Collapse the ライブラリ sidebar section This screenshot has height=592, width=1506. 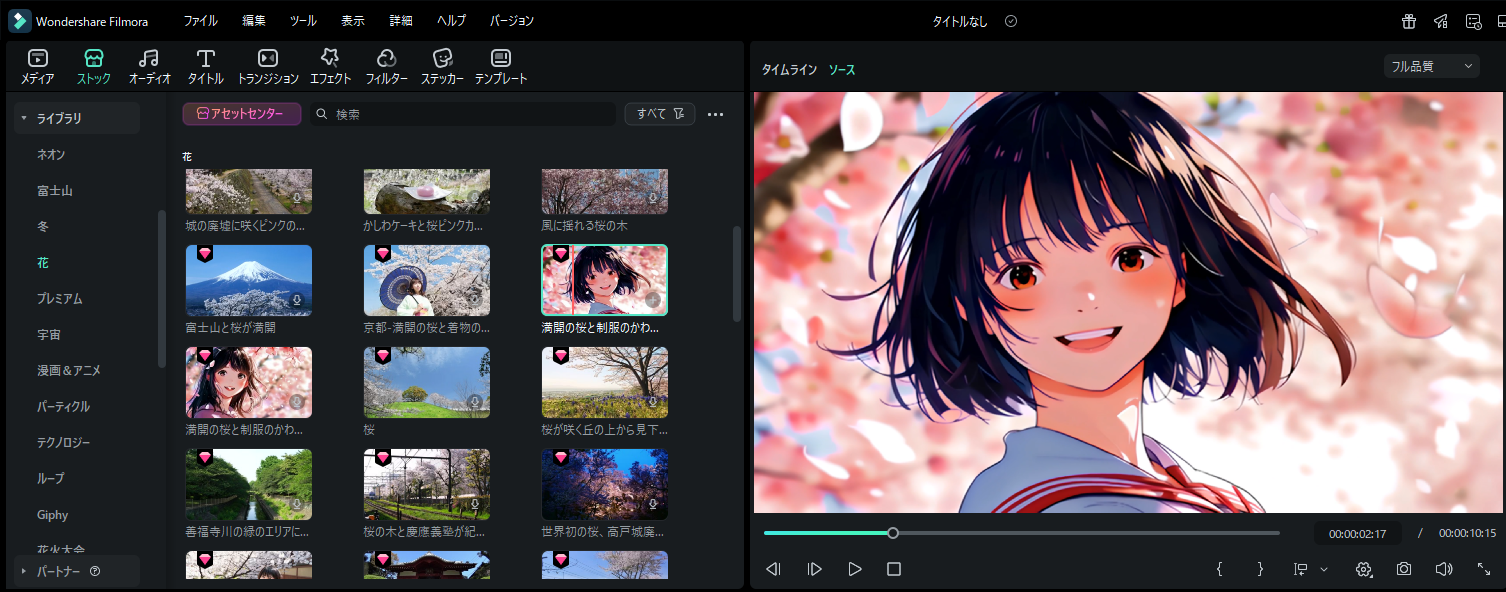coord(24,118)
